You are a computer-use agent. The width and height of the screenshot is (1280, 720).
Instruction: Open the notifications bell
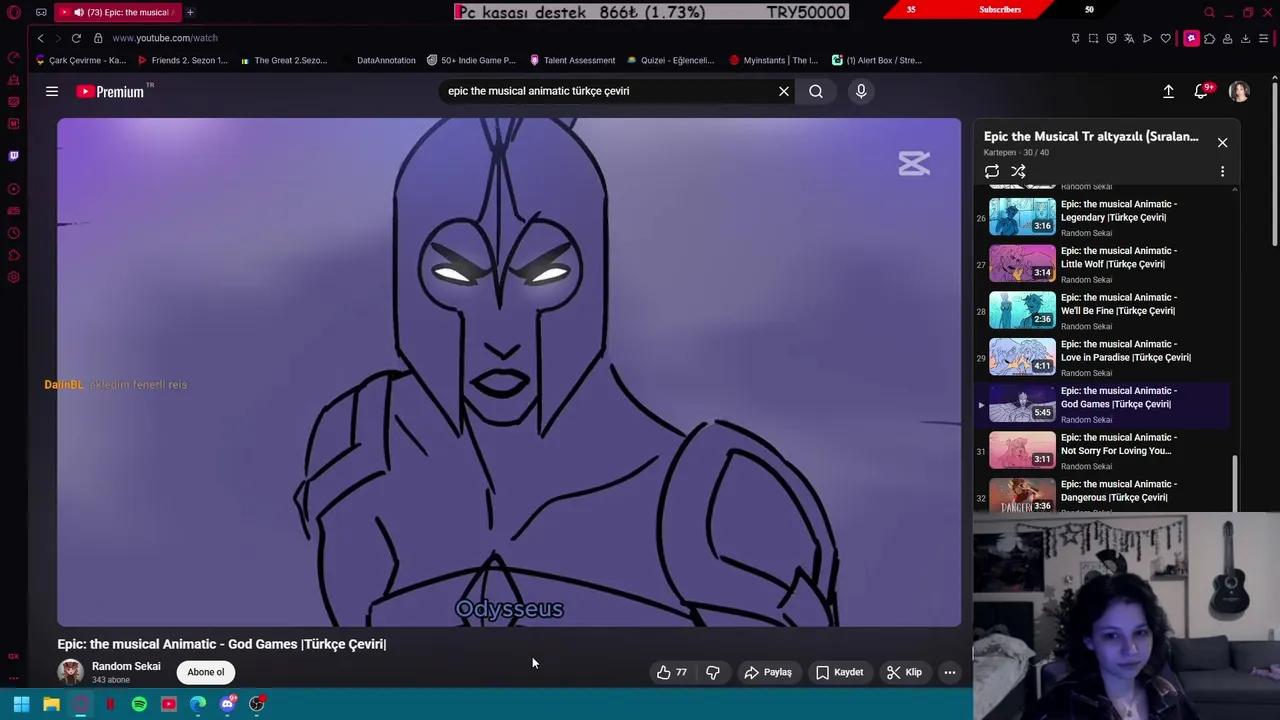1201,91
